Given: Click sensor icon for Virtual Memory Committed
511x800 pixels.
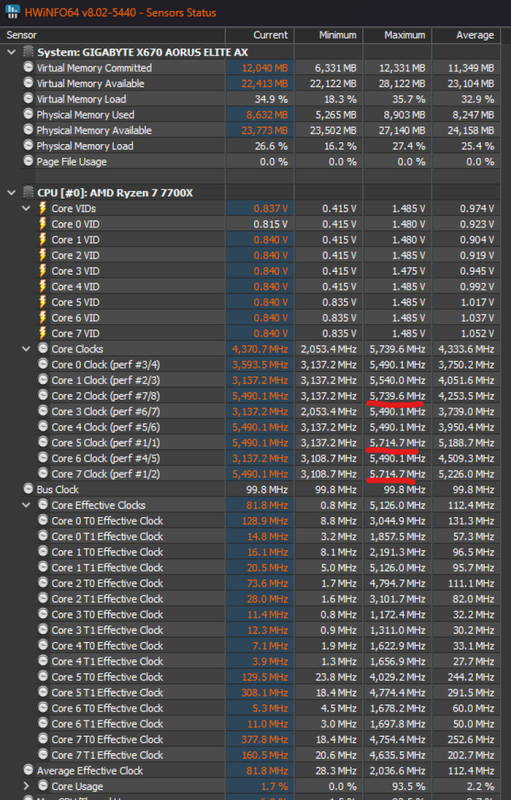Looking at the screenshot, I should pyautogui.click(x=29, y=68).
